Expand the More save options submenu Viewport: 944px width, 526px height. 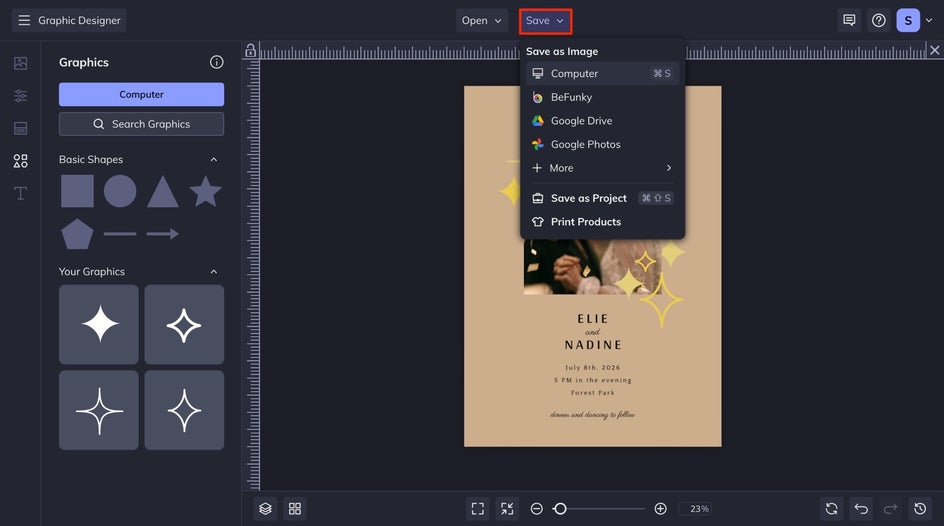point(602,168)
